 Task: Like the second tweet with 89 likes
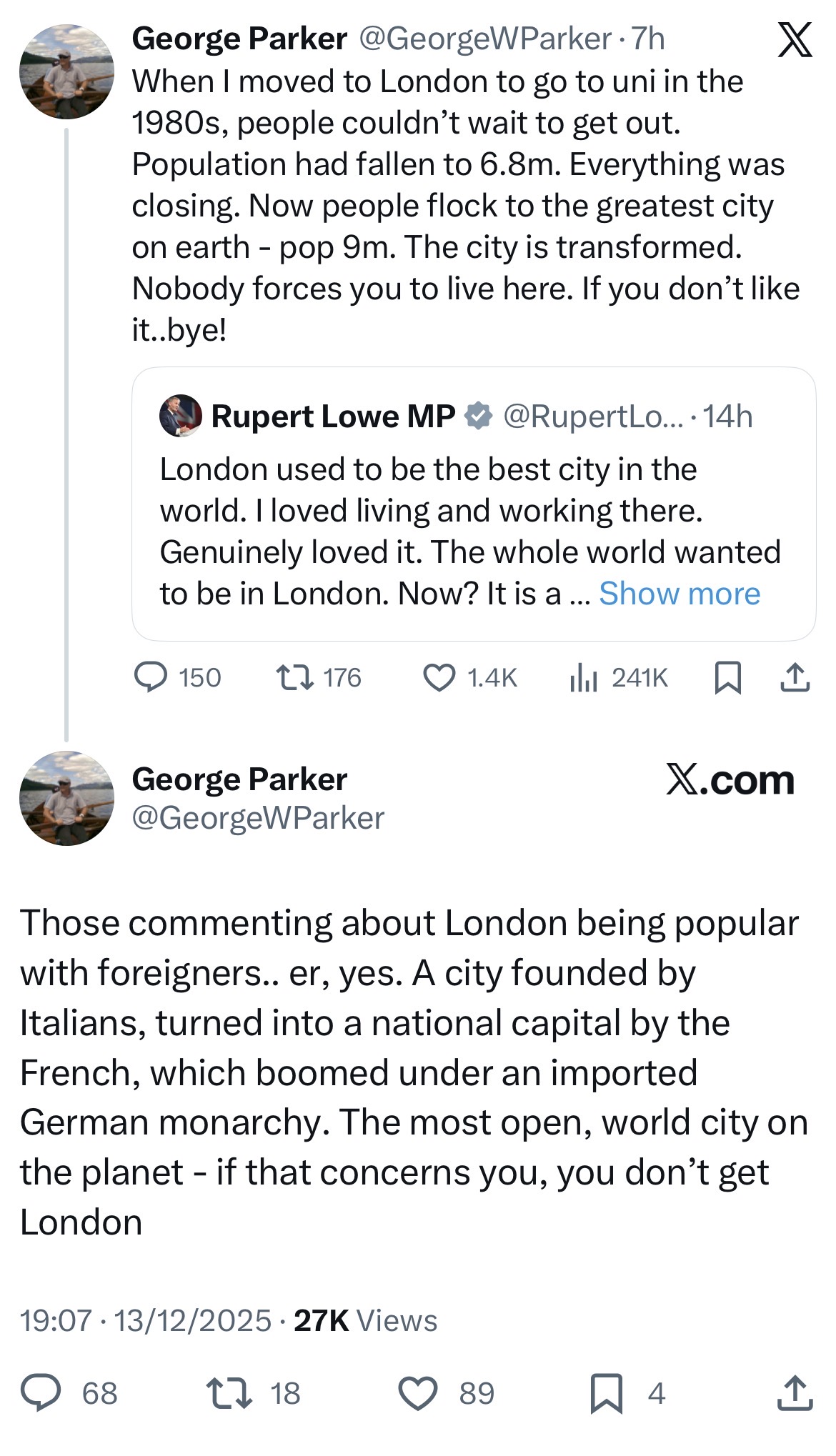418,1393
